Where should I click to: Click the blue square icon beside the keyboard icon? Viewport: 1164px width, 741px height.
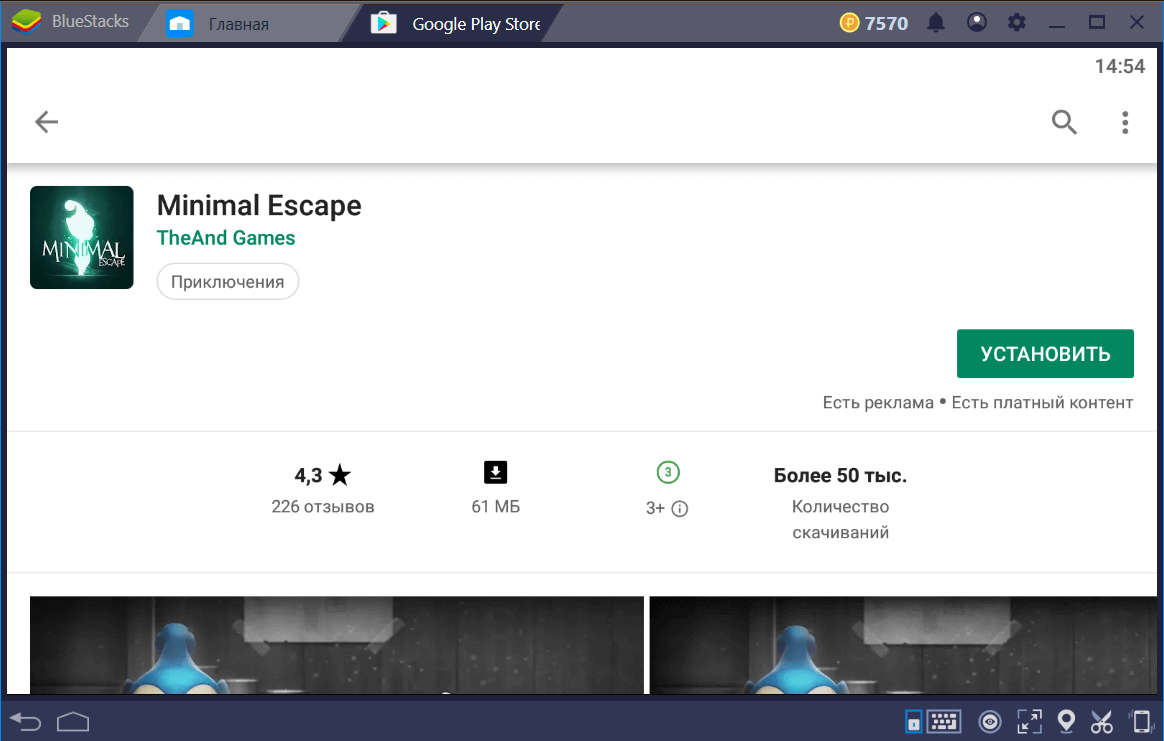(914, 722)
